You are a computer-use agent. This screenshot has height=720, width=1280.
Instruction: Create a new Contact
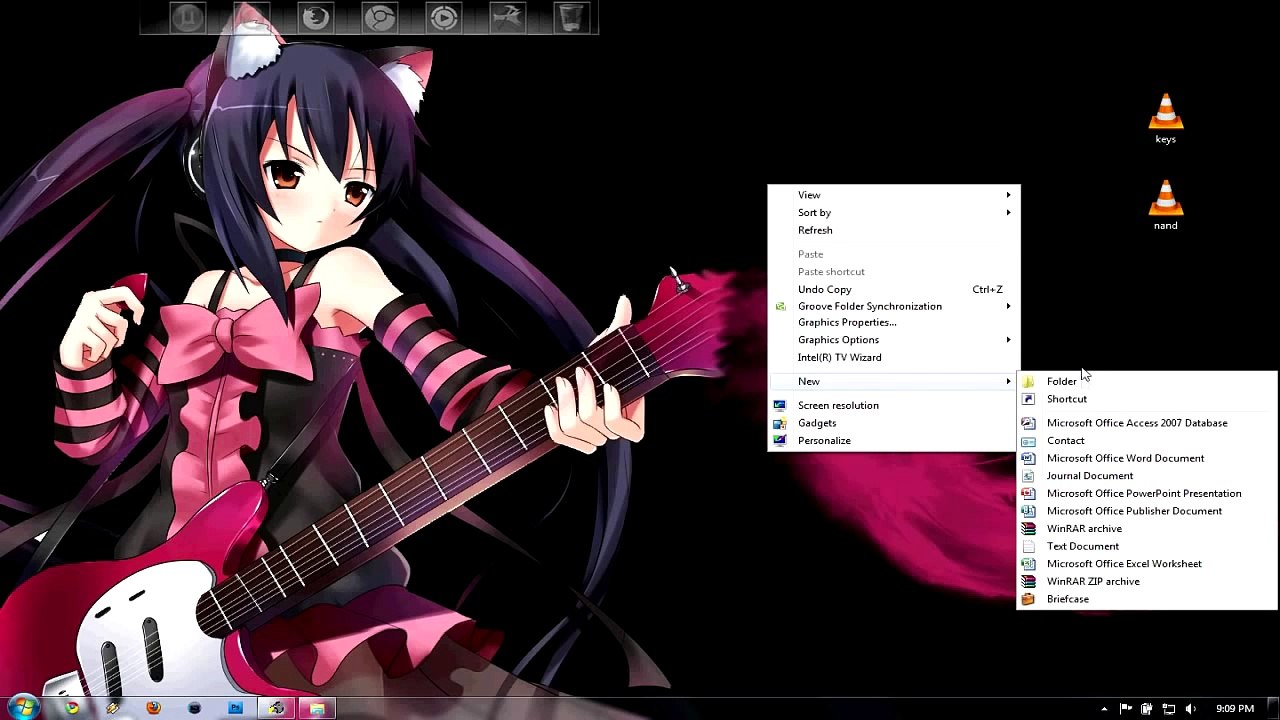[1147, 441]
